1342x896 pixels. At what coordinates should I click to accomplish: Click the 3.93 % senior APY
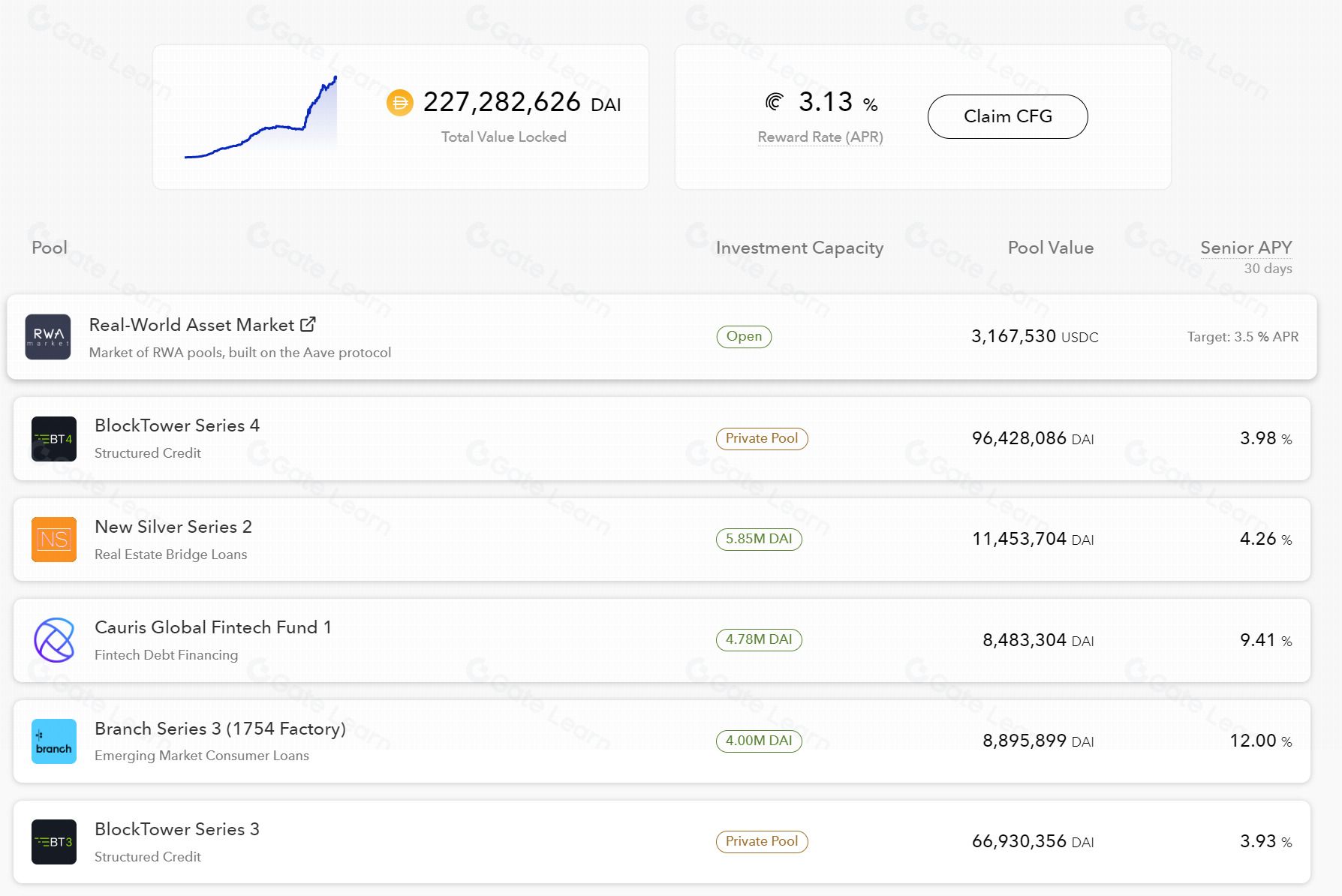[1266, 841]
